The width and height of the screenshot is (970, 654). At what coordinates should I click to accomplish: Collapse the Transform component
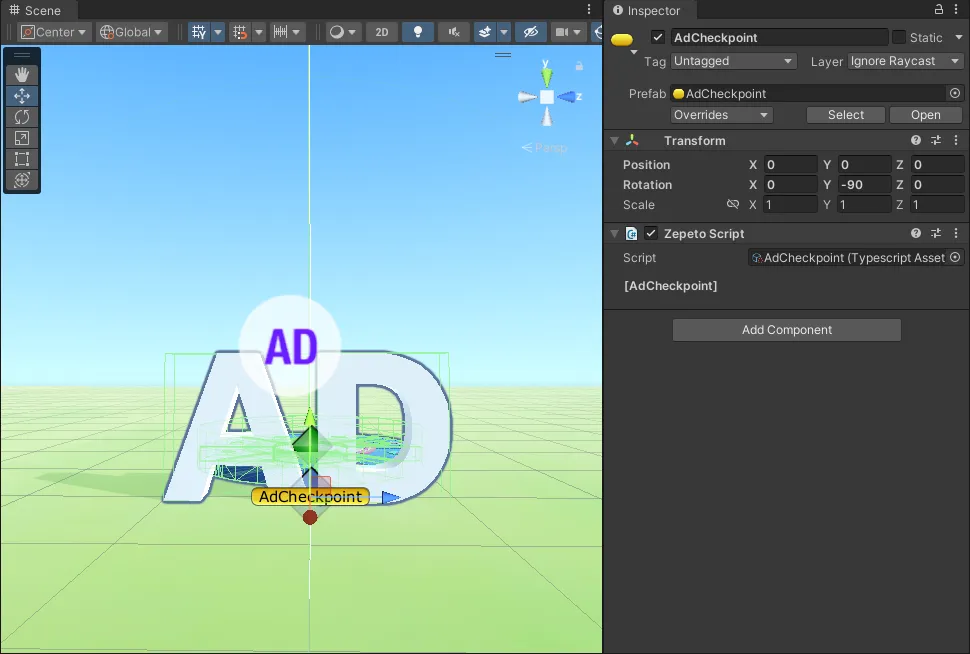tap(614, 140)
